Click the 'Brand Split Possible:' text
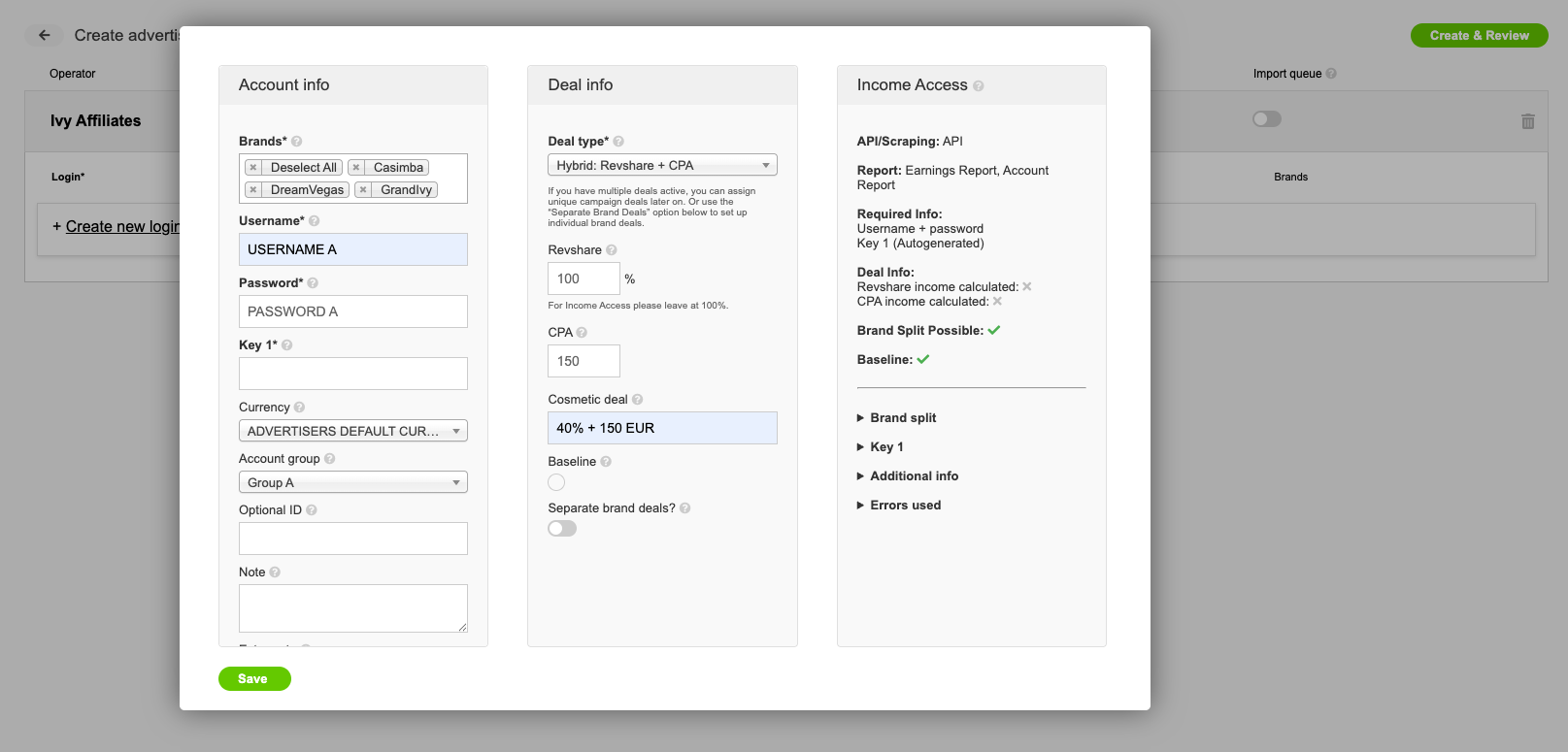The width and height of the screenshot is (1568, 752). (920, 331)
